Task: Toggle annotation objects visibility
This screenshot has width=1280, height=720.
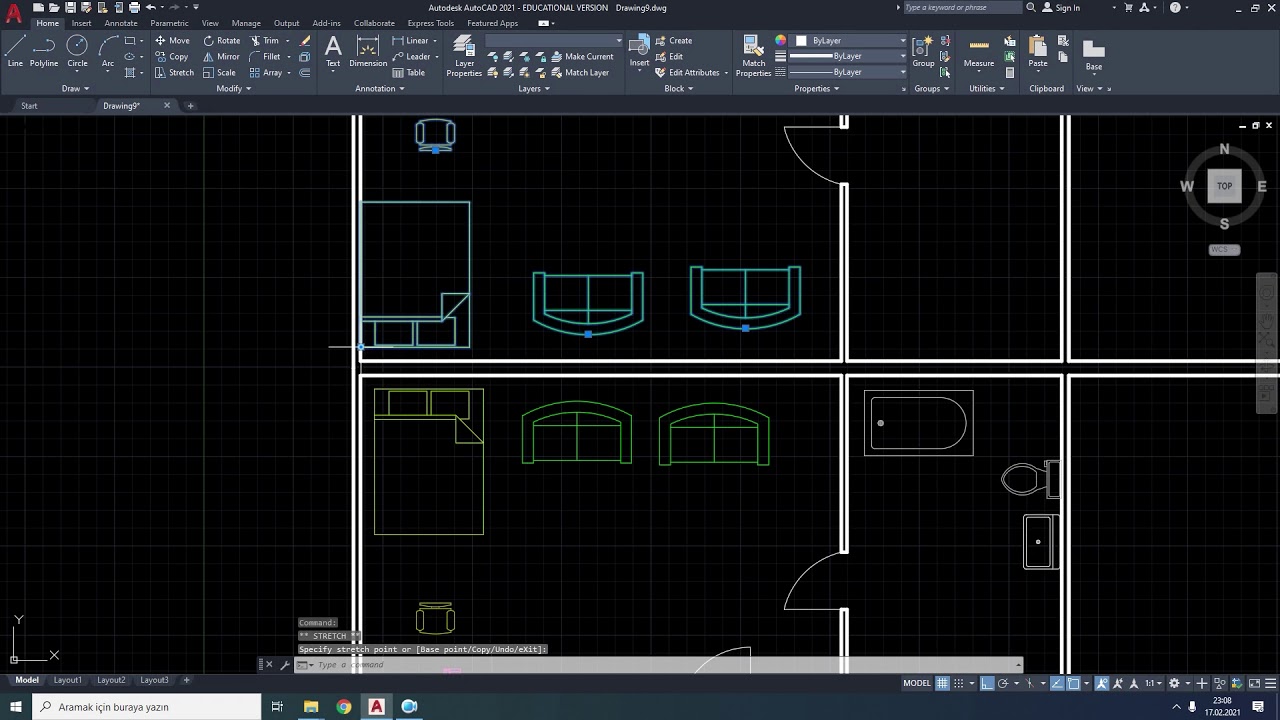Action: point(1103,683)
